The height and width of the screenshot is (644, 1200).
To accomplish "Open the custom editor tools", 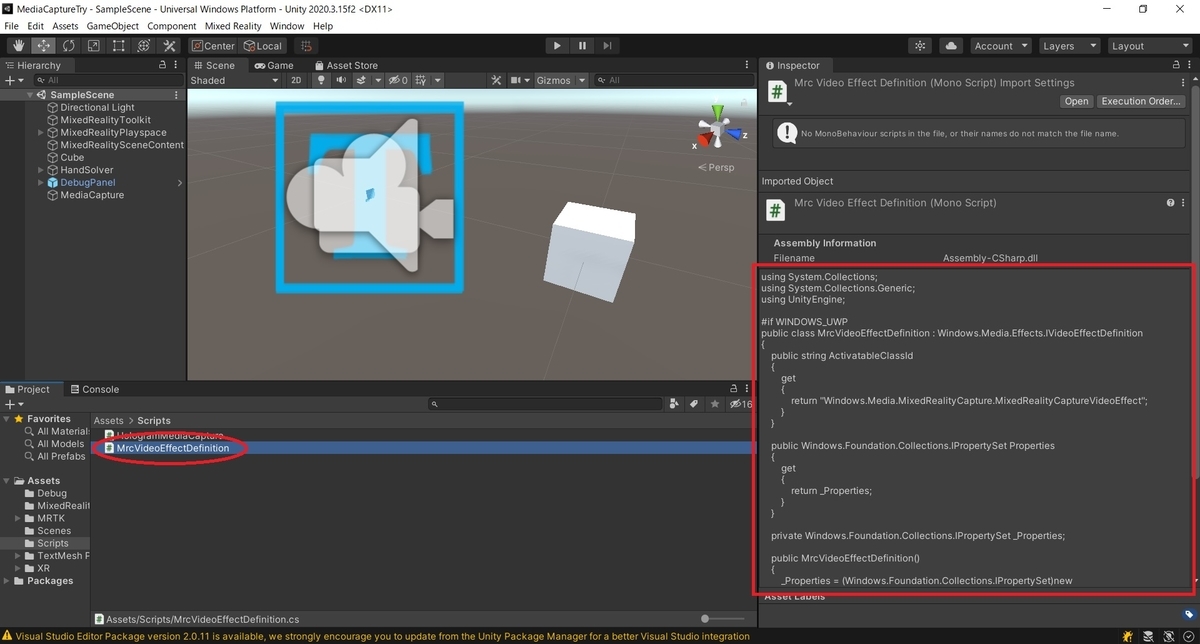I will tap(169, 46).
